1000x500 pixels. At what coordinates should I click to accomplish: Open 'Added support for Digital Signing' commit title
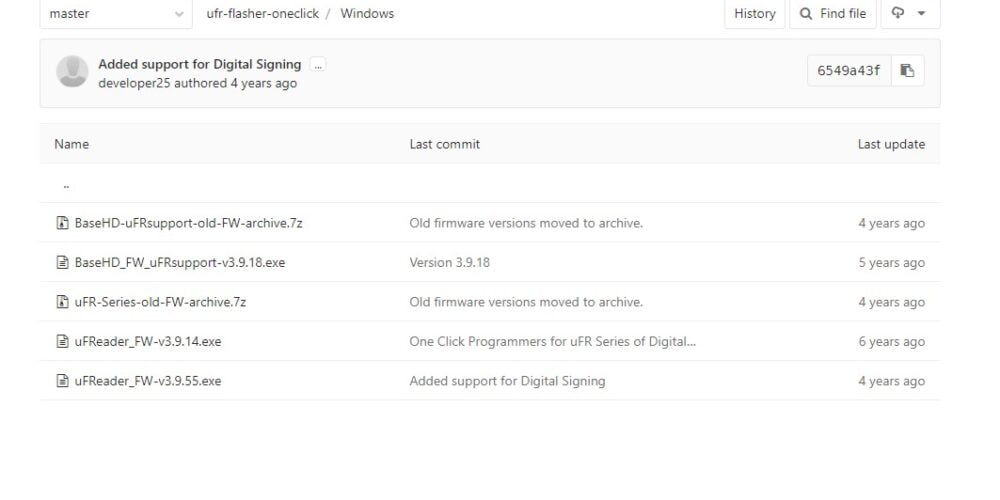click(x=200, y=64)
